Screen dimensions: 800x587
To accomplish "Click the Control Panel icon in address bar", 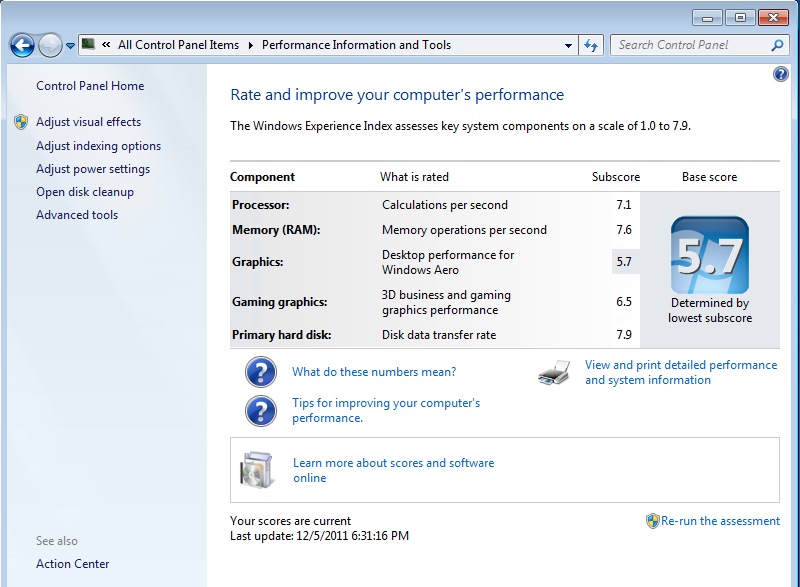I will click(89, 44).
